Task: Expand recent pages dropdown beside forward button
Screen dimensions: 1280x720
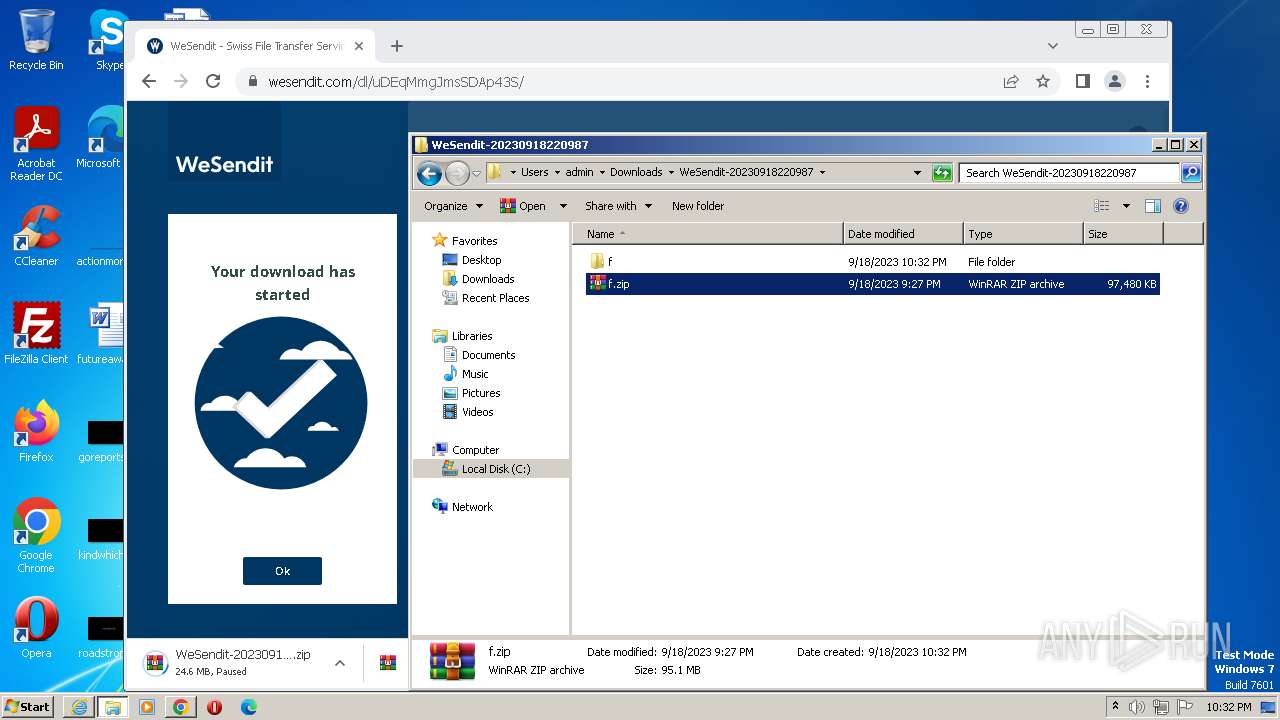Action: click(477, 173)
